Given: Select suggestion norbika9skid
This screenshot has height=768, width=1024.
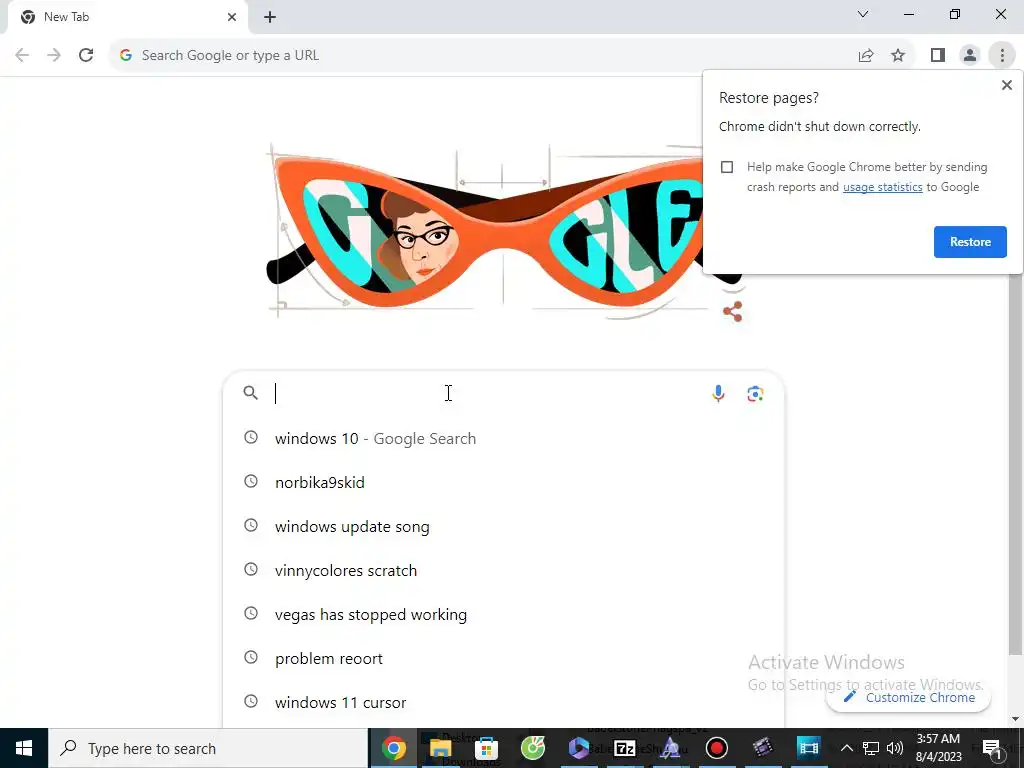Looking at the screenshot, I should (x=503, y=483).
